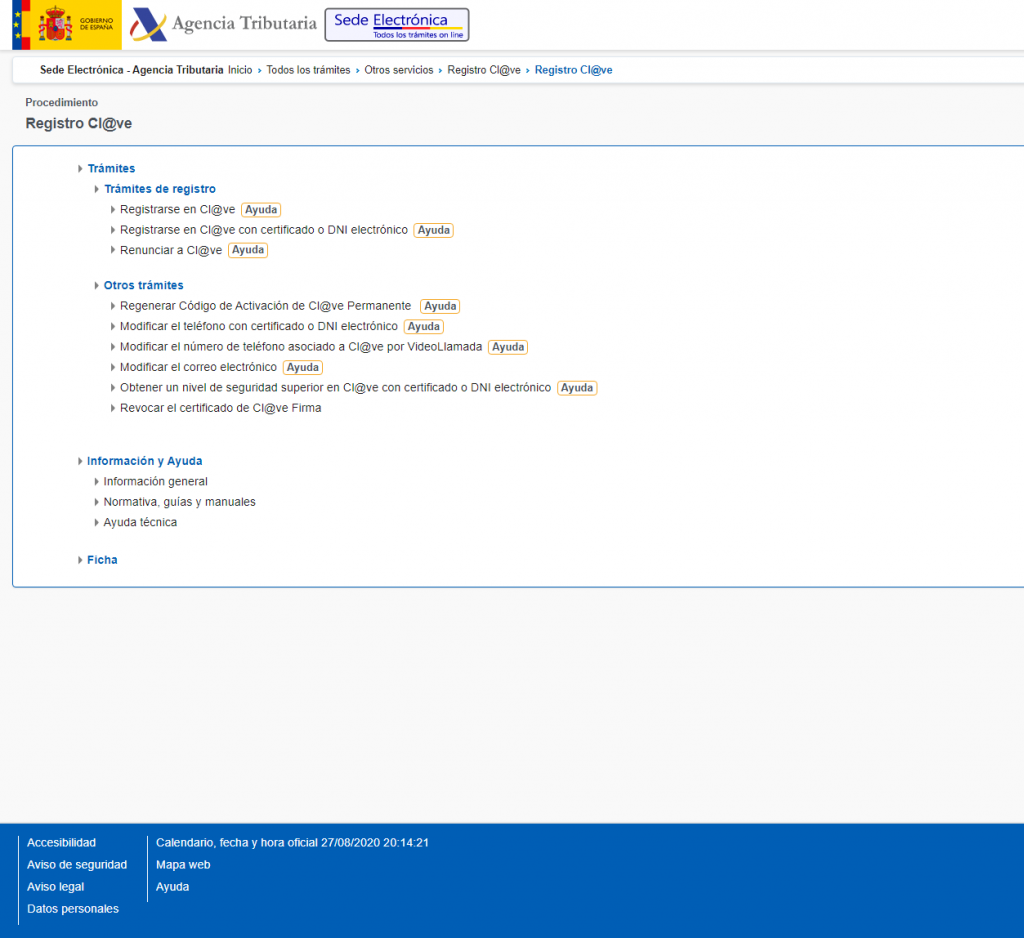This screenshot has width=1024, height=938.
Task: Open 'Revocar el certificado de Cl@ve Firma'
Action: (221, 408)
